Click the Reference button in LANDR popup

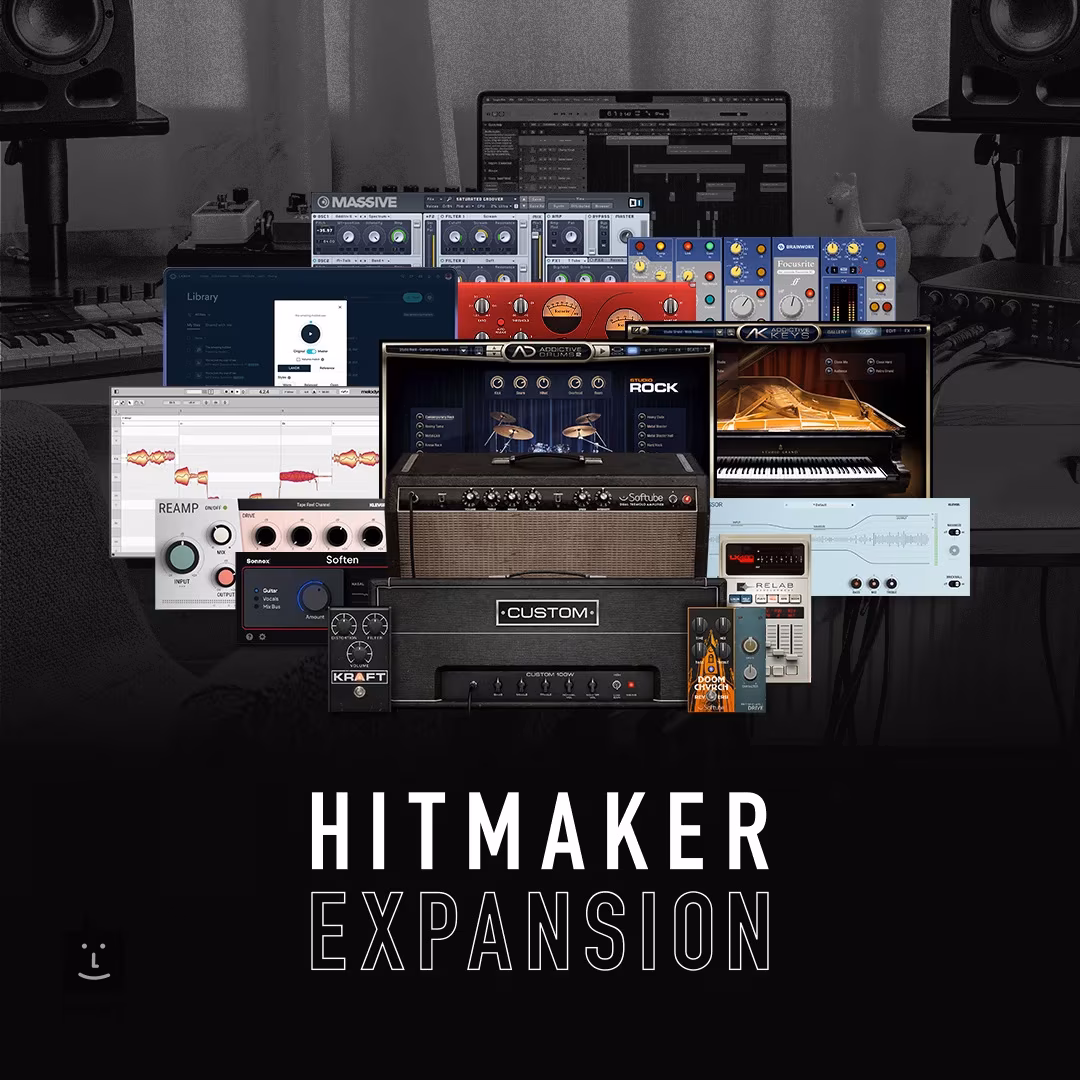[x=326, y=368]
